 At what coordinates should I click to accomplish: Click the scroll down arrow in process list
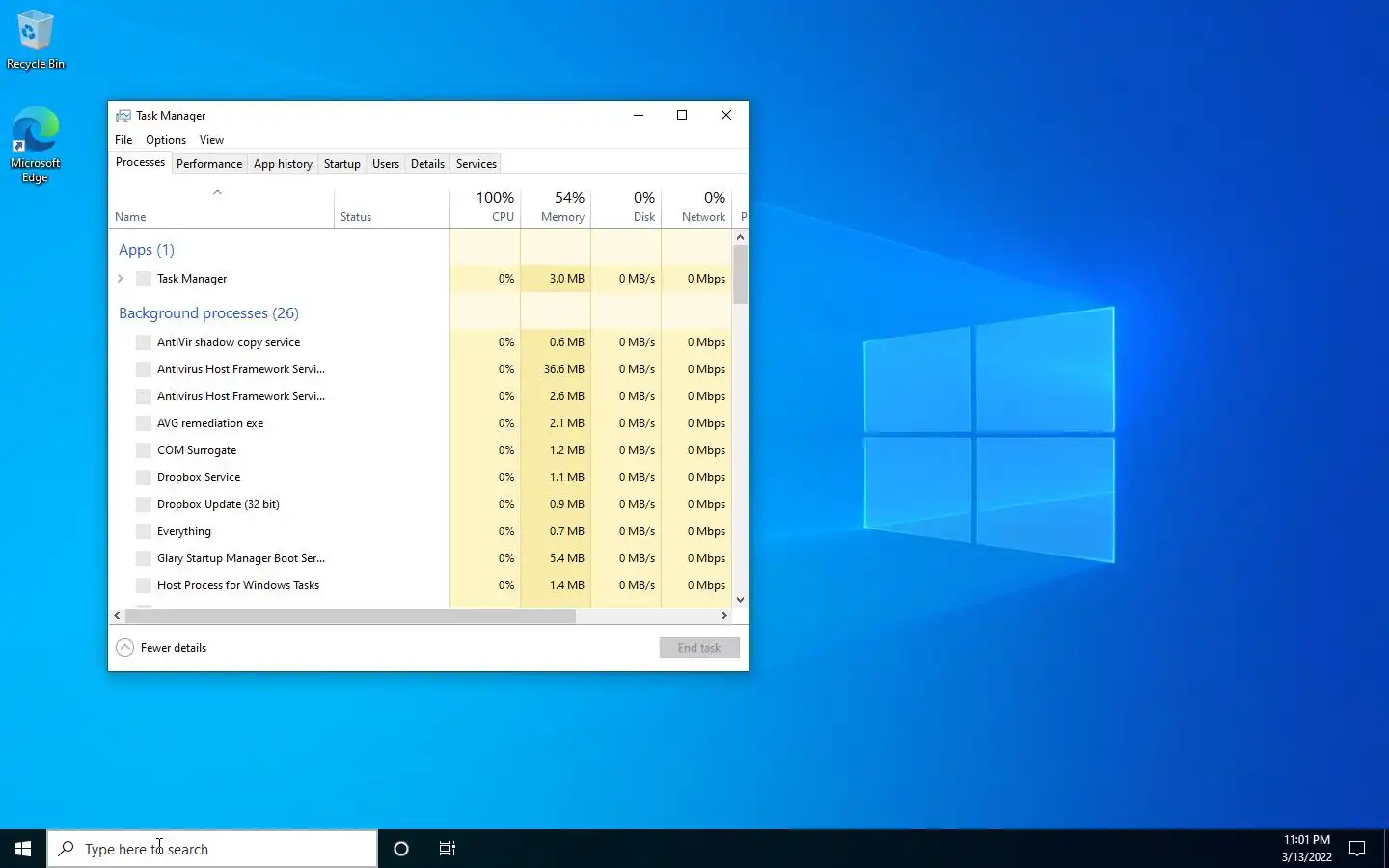coord(741,600)
